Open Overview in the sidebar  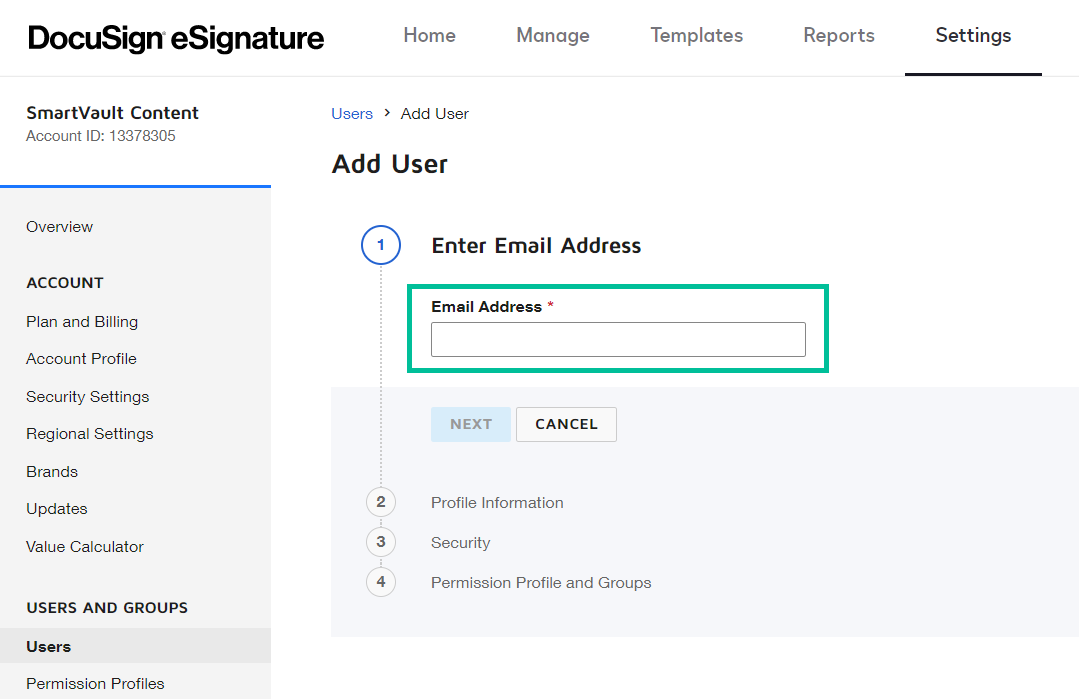coord(59,227)
